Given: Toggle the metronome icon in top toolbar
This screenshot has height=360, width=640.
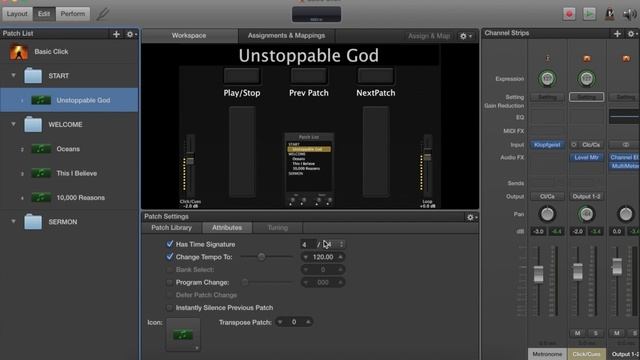Looking at the screenshot, I should 609,14.
